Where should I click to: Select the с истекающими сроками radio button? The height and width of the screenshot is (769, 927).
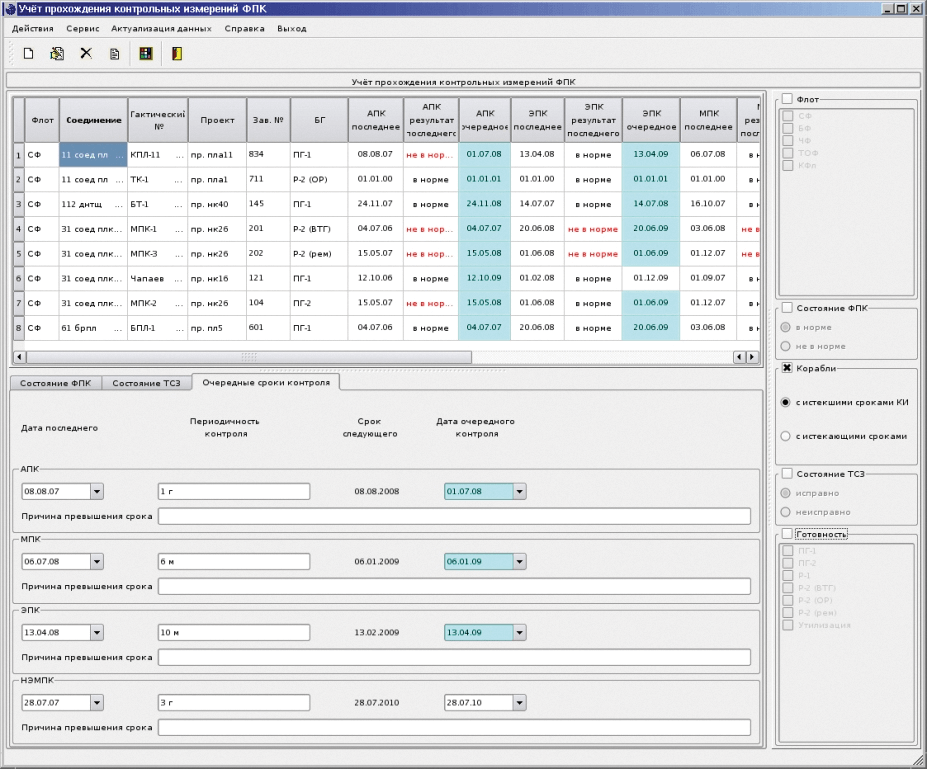pyautogui.click(x=785, y=436)
